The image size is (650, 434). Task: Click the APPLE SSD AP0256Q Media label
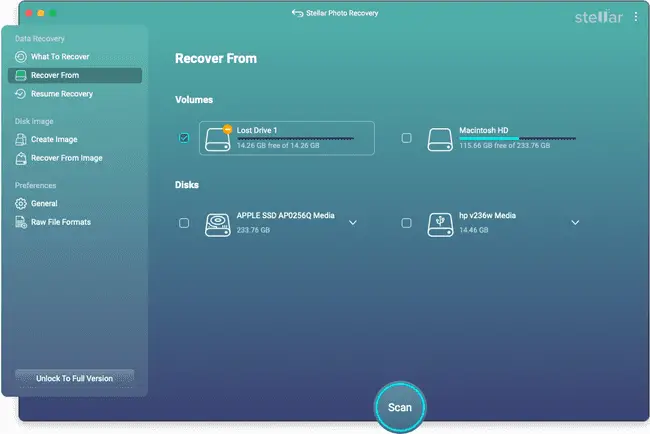pos(286,216)
